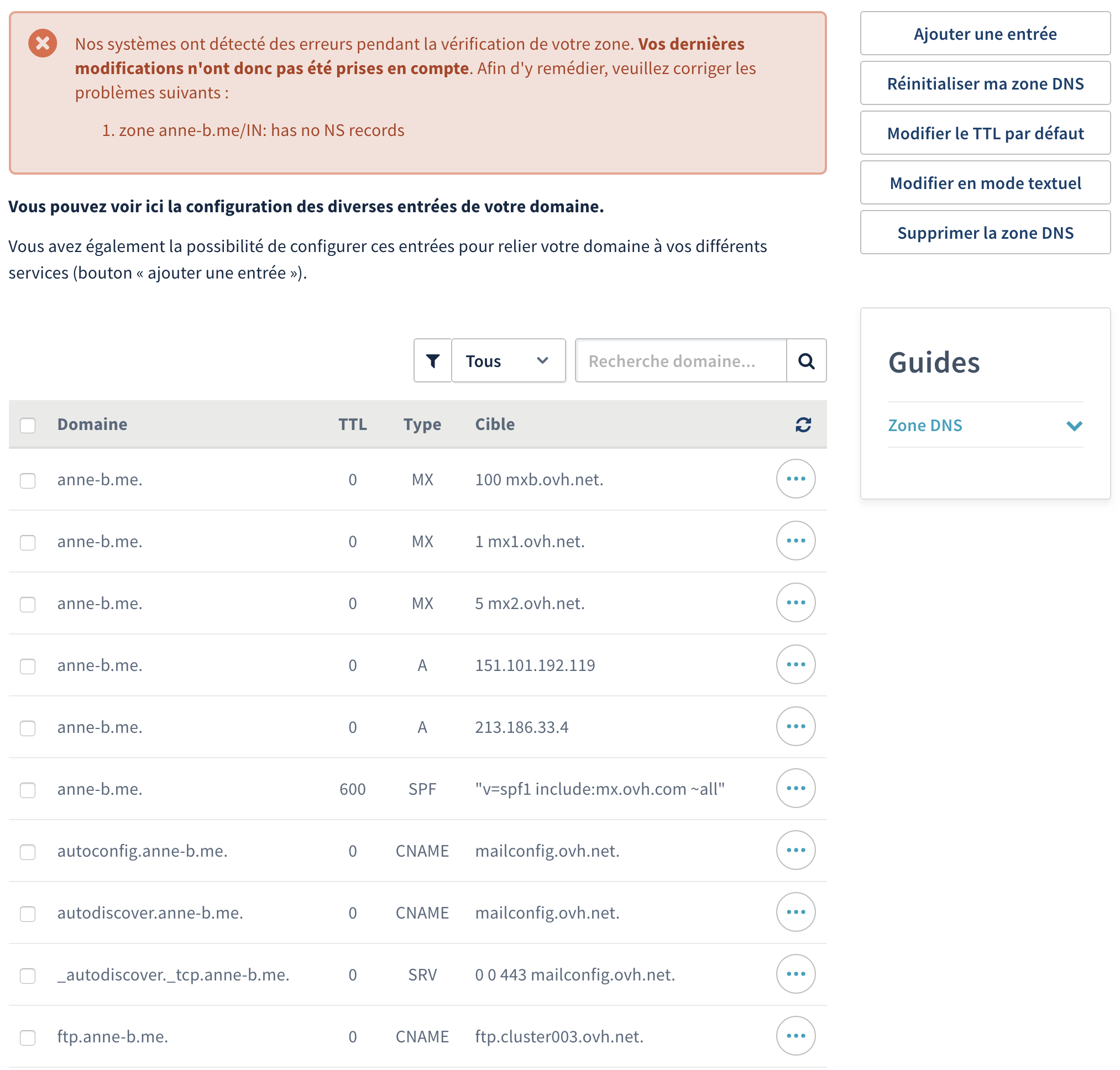Open actions menu for SPF record row
The width and height of the screenshot is (1120, 1070).
pyautogui.click(x=795, y=788)
